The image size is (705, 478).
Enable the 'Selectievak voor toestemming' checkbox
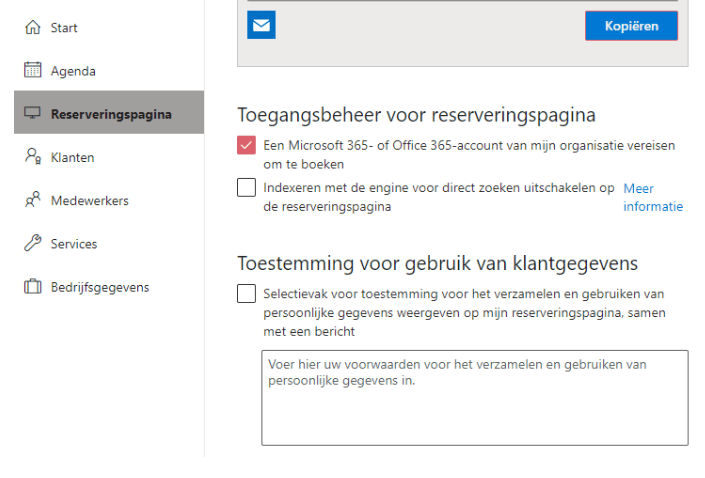(246, 294)
